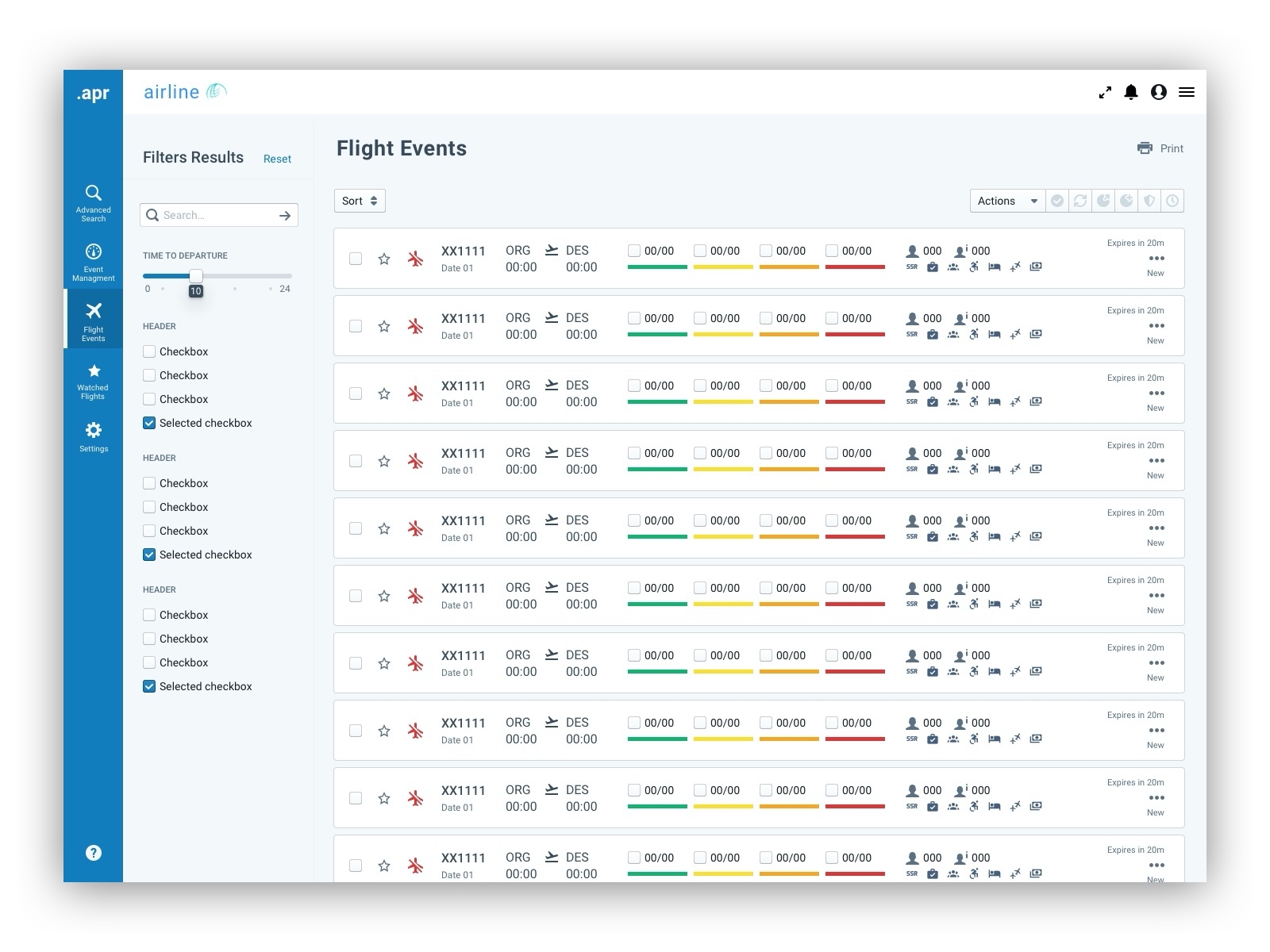Click the bed icon on the first flight row
This screenshot has height=952, width=1270.
click(995, 267)
